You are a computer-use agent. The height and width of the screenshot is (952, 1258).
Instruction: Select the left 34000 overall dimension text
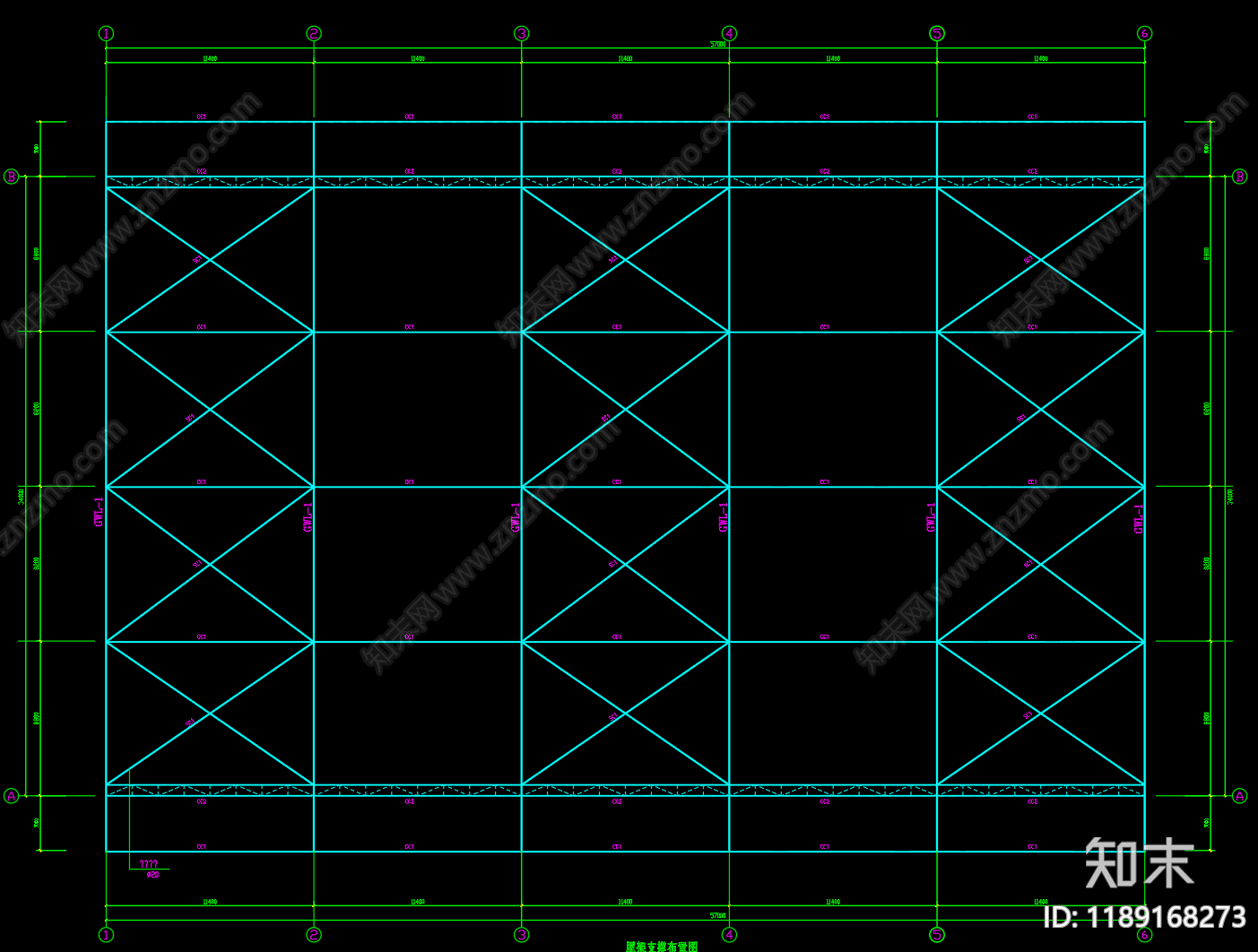coord(21,496)
